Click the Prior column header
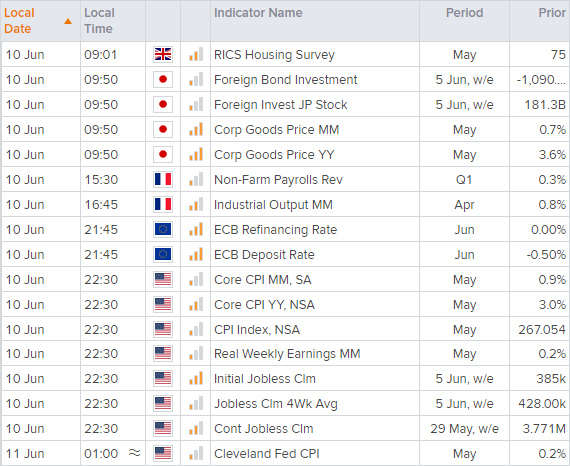570x466 pixels. pos(552,13)
